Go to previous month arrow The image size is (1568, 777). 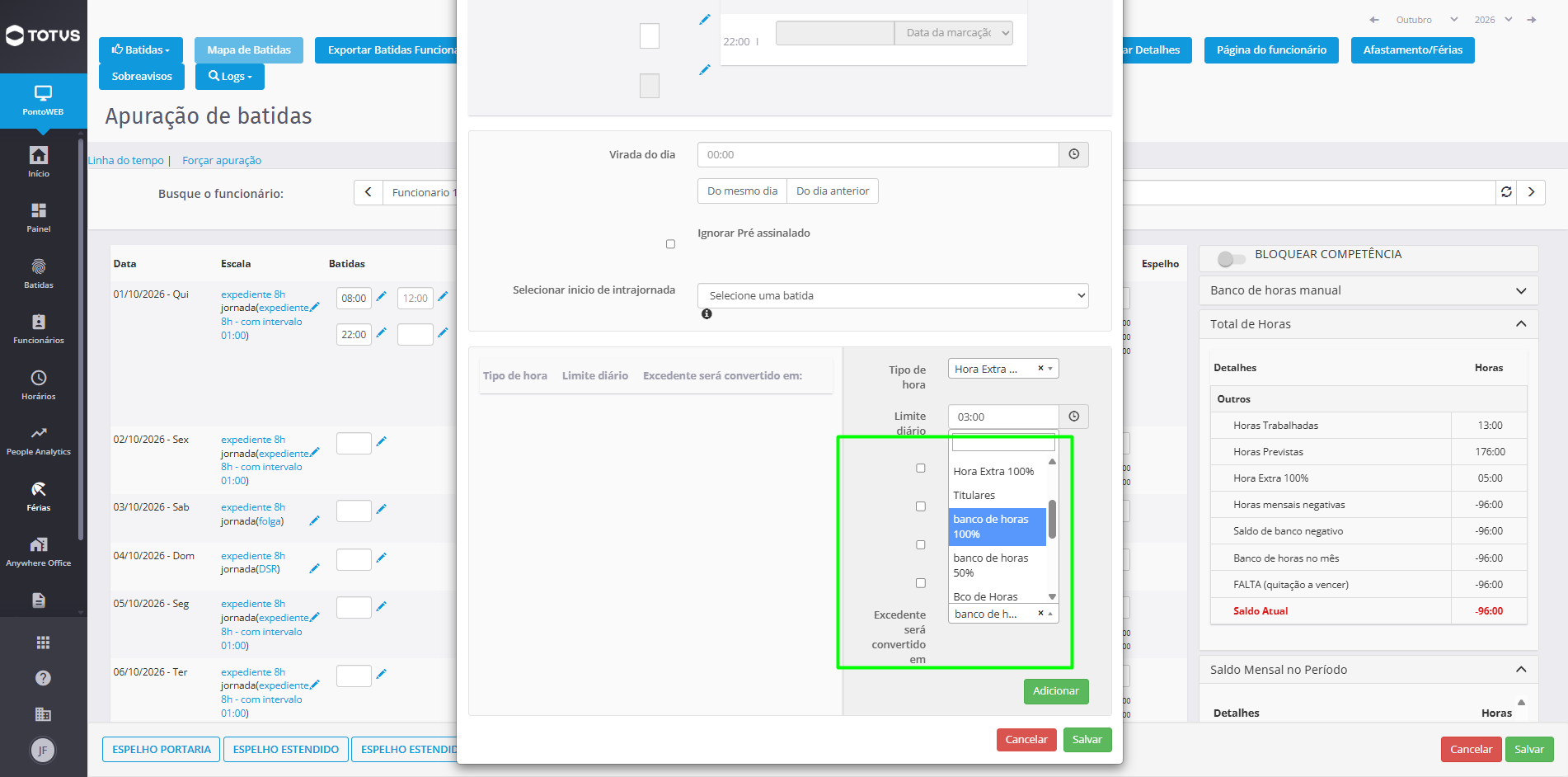pyautogui.click(x=1374, y=20)
